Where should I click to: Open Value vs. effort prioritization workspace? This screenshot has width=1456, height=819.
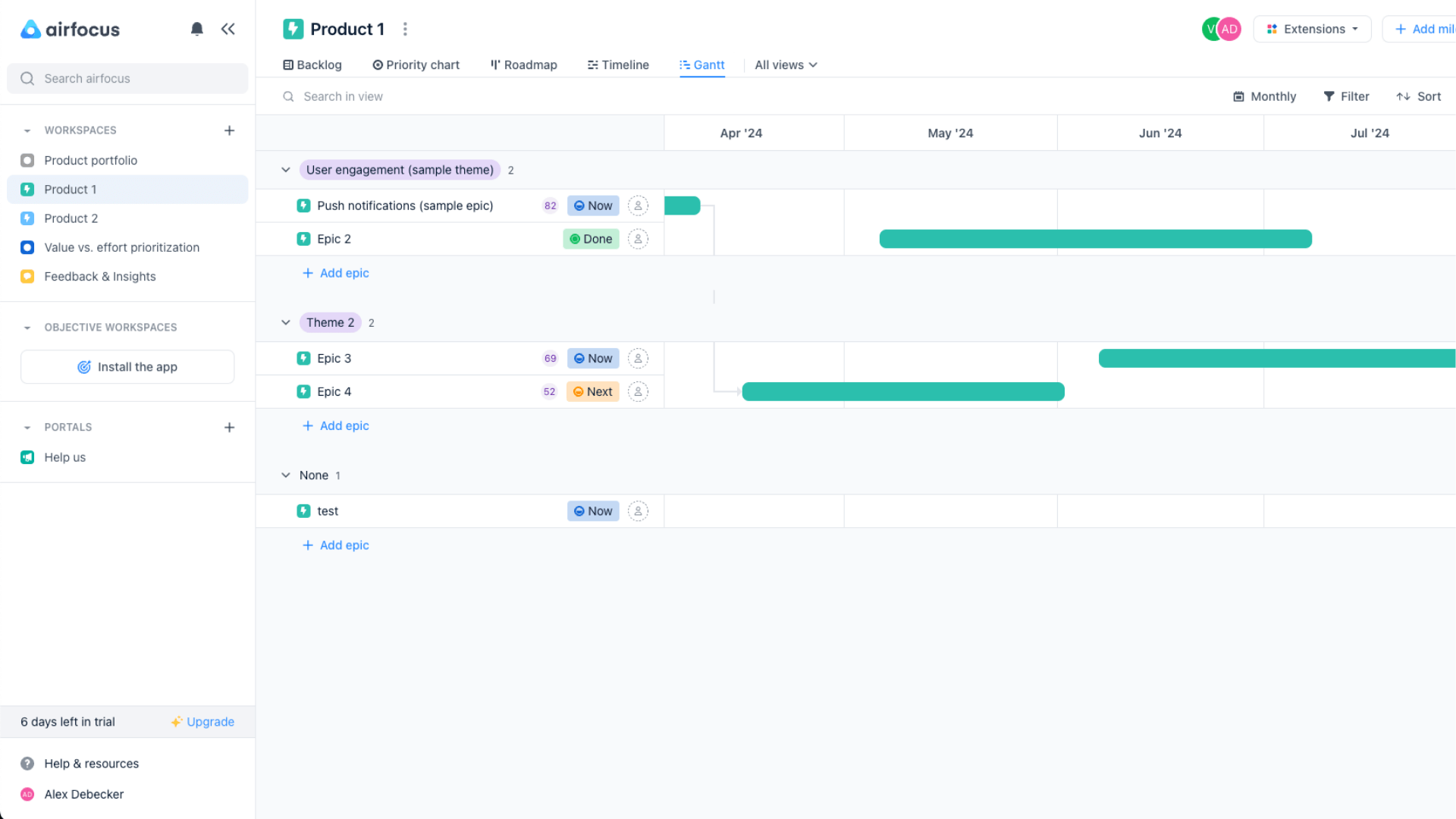(127, 247)
